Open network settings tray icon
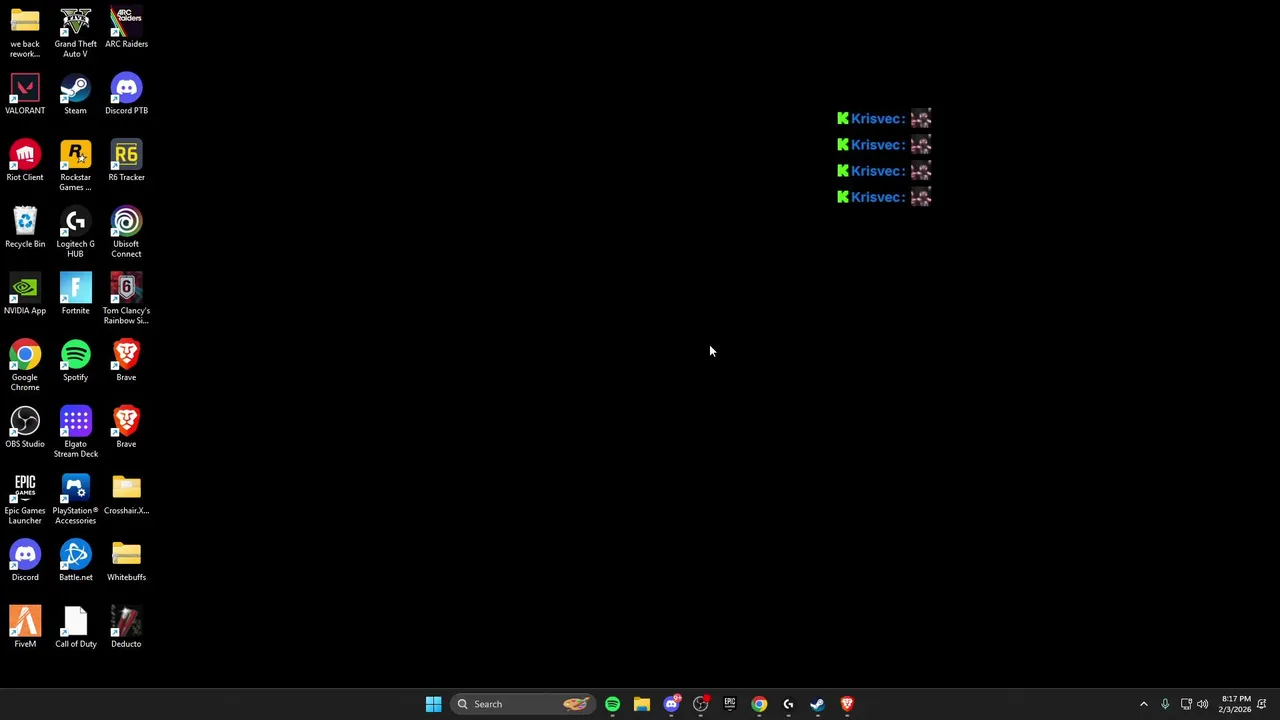Image resolution: width=1280 pixels, height=720 pixels. [1186, 704]
